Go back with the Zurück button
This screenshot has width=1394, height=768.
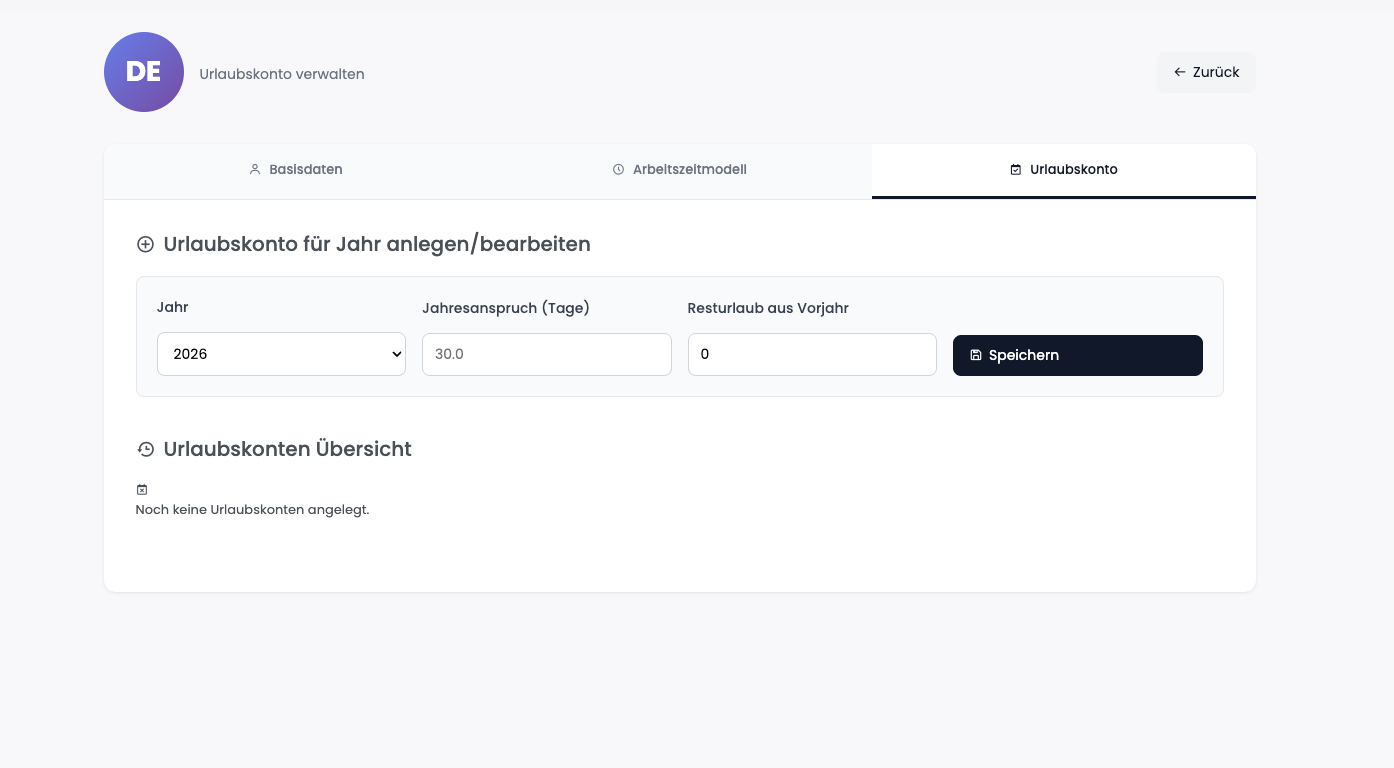point(1206,72)
